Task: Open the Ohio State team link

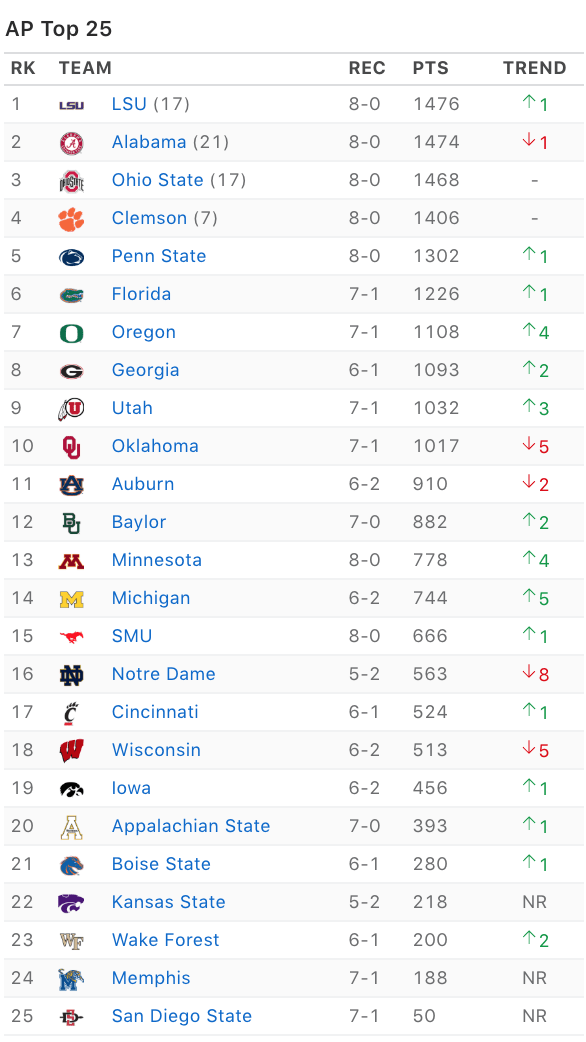Action: click(157, 180)
